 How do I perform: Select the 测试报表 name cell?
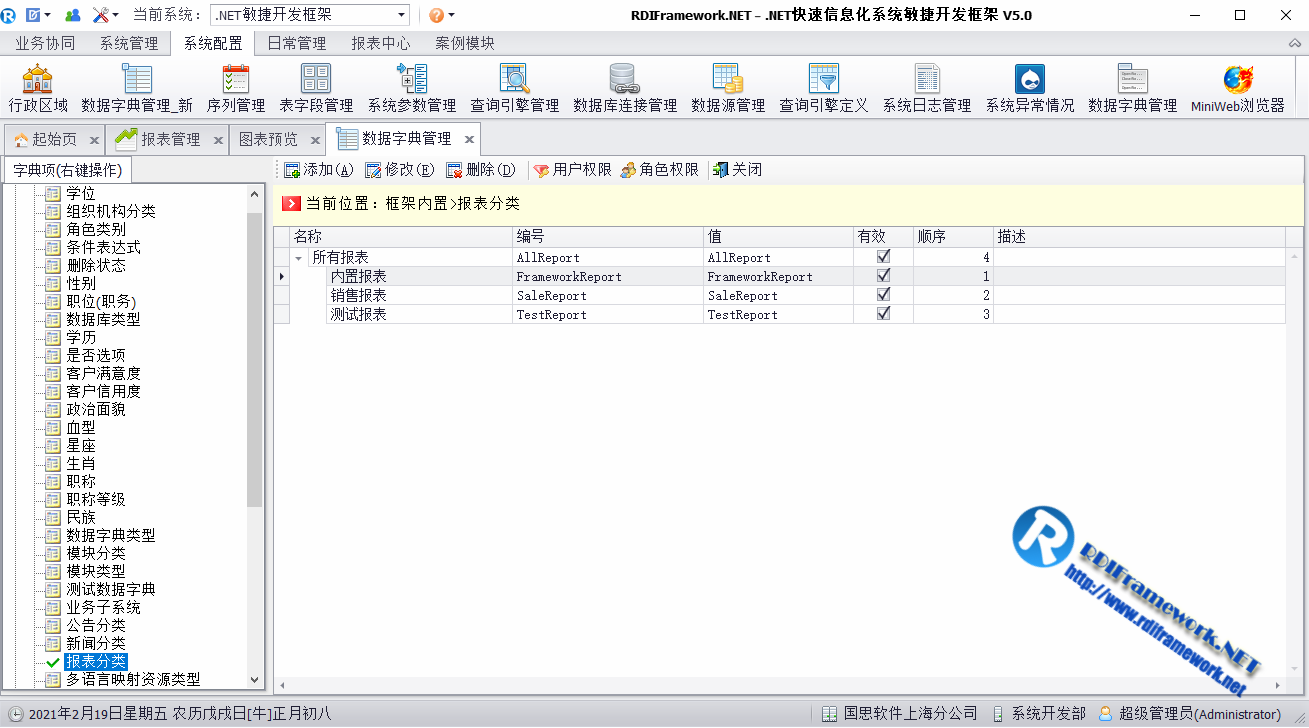(420, 314)
